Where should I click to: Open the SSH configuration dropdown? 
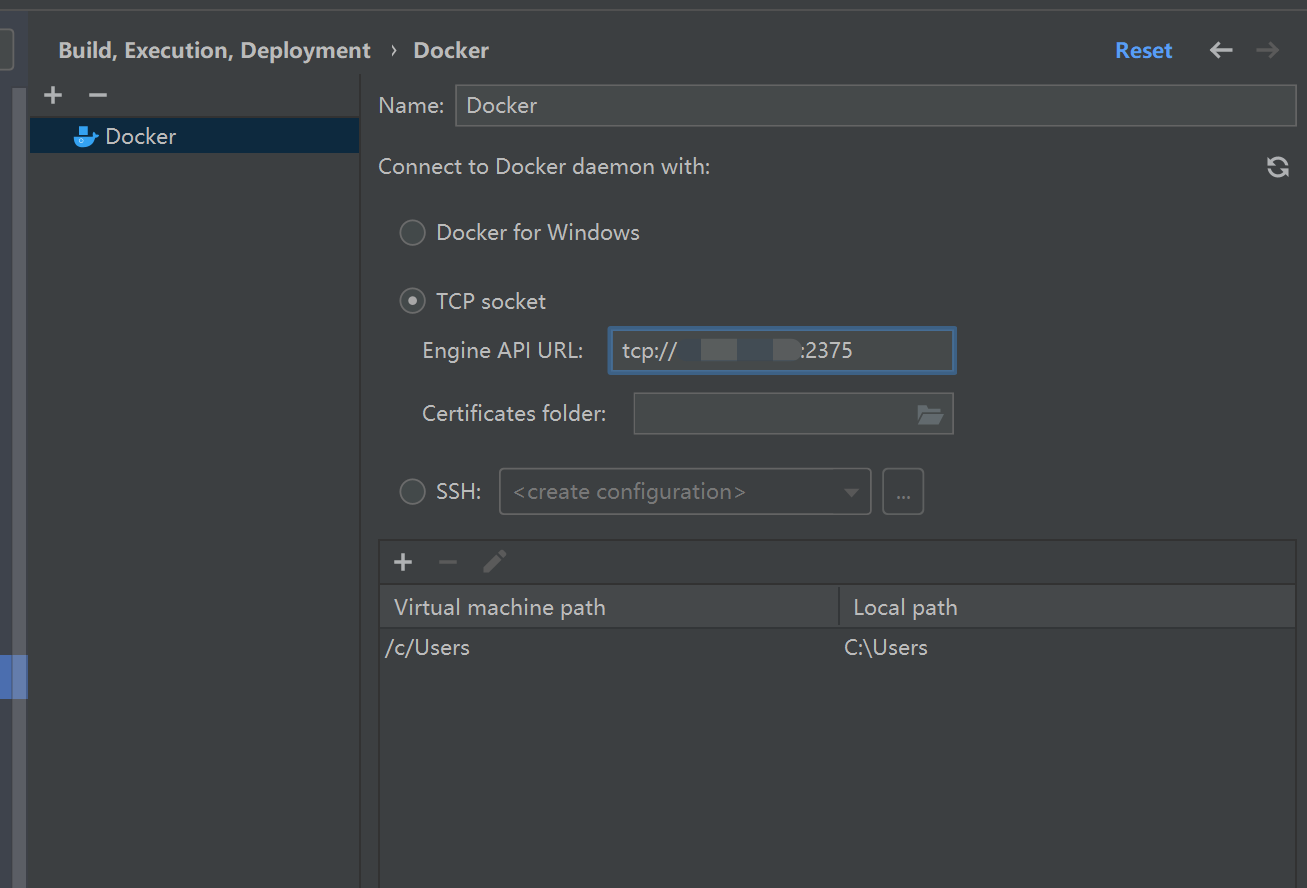point(685,492)
